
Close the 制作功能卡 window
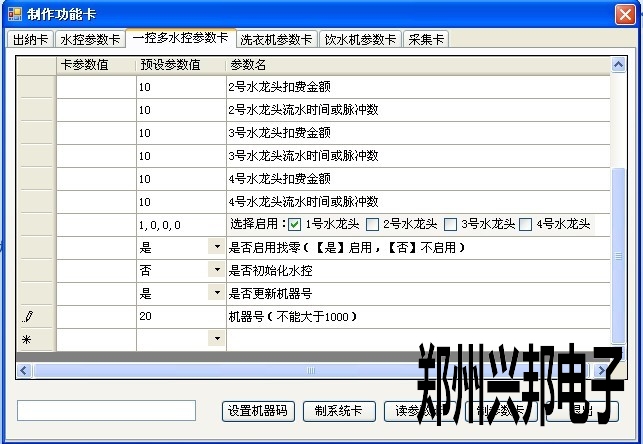[626, 15]
